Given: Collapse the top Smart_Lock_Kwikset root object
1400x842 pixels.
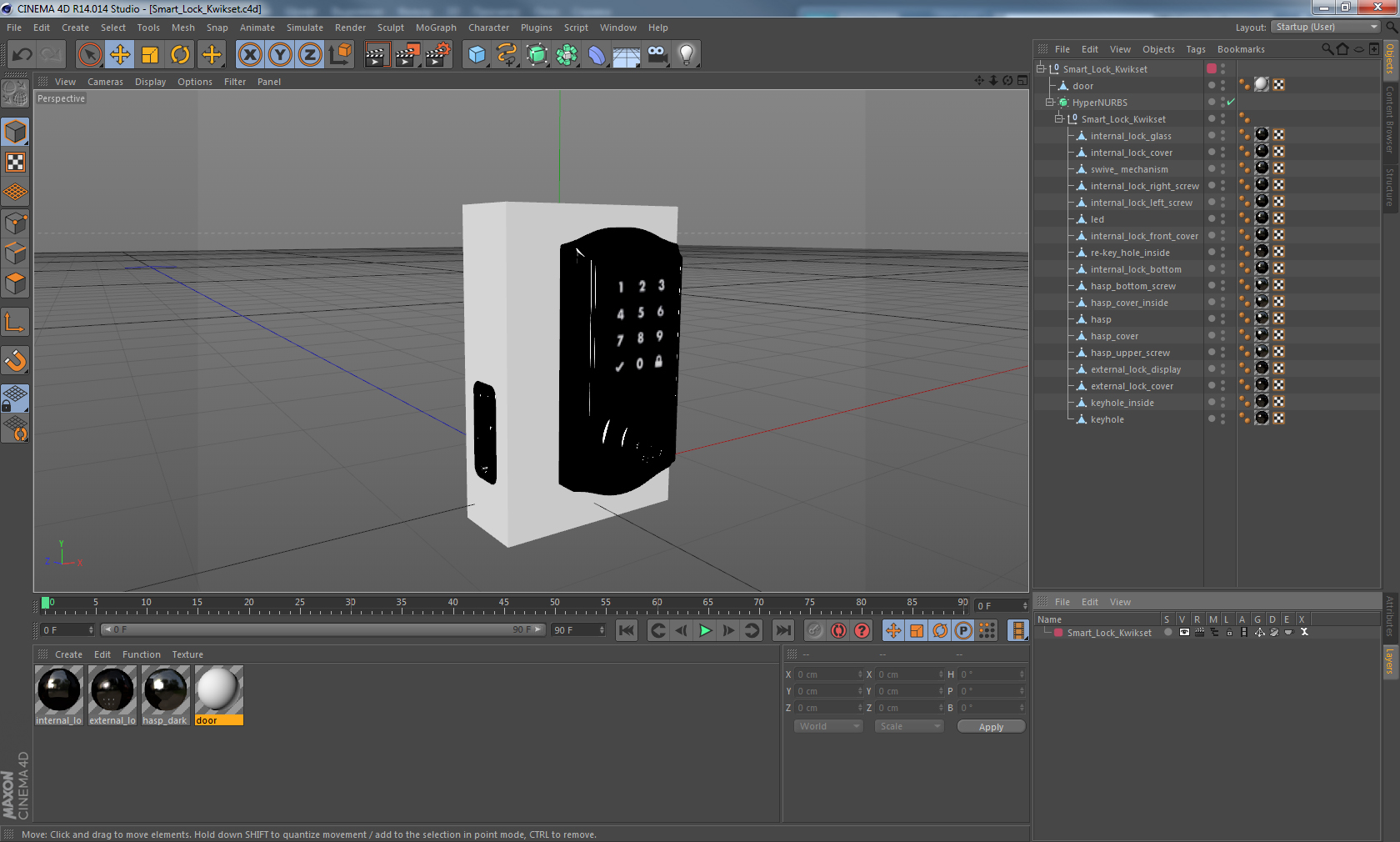Looking at the screenshot, I should 1040,69.
